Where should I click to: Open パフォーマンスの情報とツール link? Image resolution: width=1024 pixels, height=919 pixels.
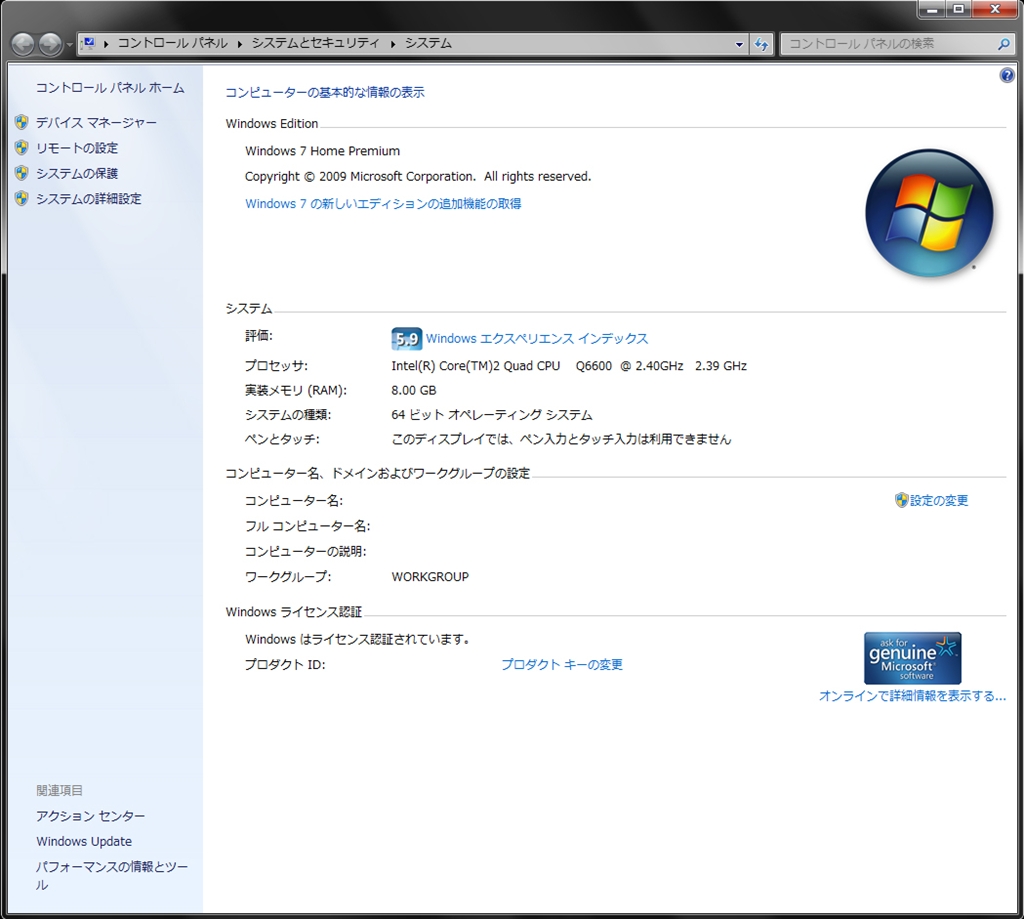click(112, 876)
